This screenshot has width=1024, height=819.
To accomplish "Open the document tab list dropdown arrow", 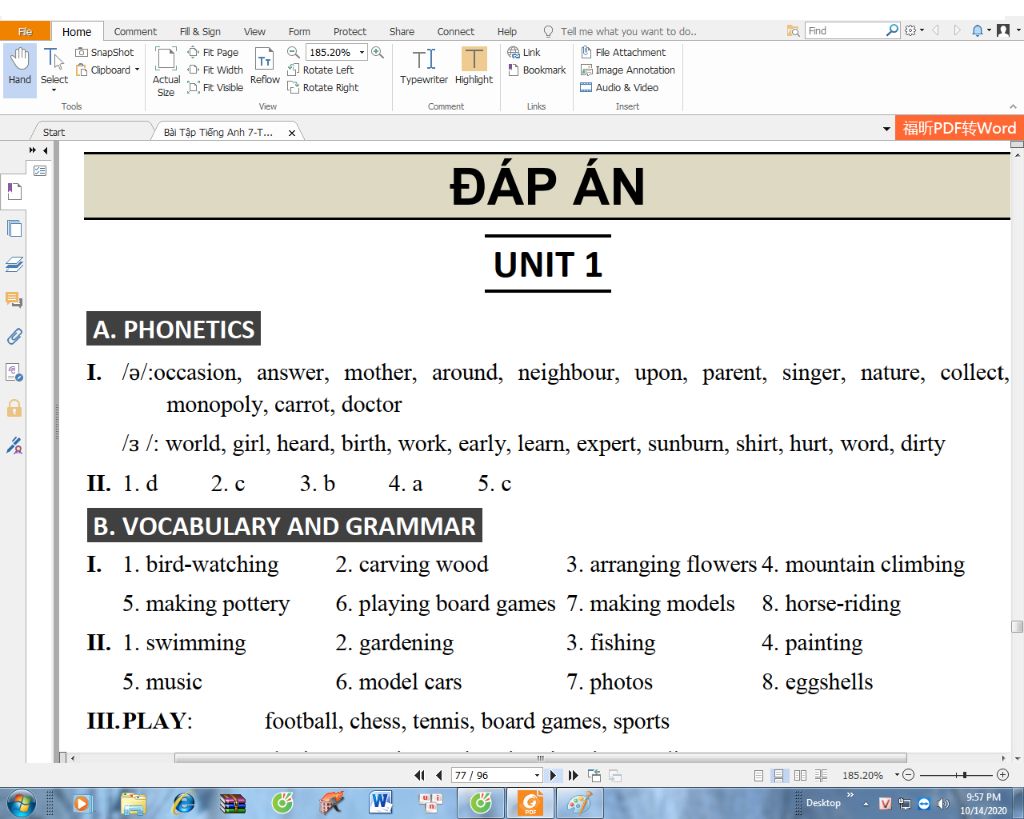I will pos(886,129).
